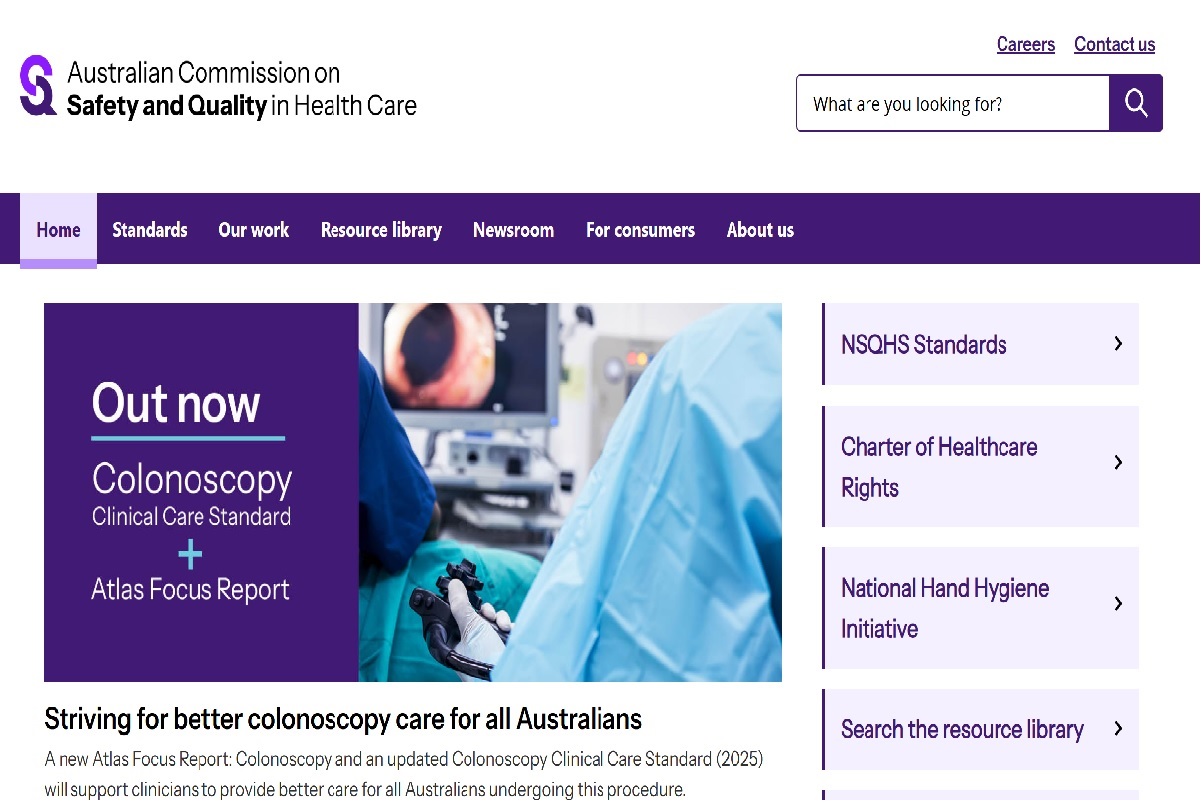Click the magnifying glass search icon
This screenshot has height=803, width=1202.
(x=1135, y=103)
